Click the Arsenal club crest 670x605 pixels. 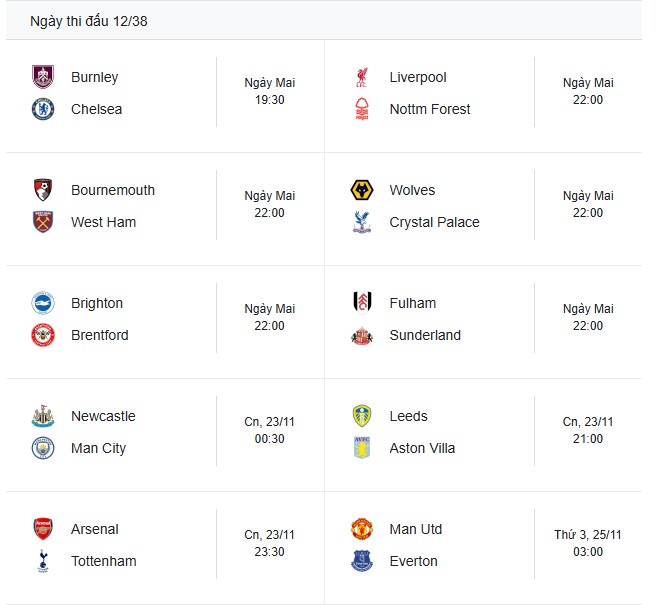pyautogui.click(x=42, y=529)
